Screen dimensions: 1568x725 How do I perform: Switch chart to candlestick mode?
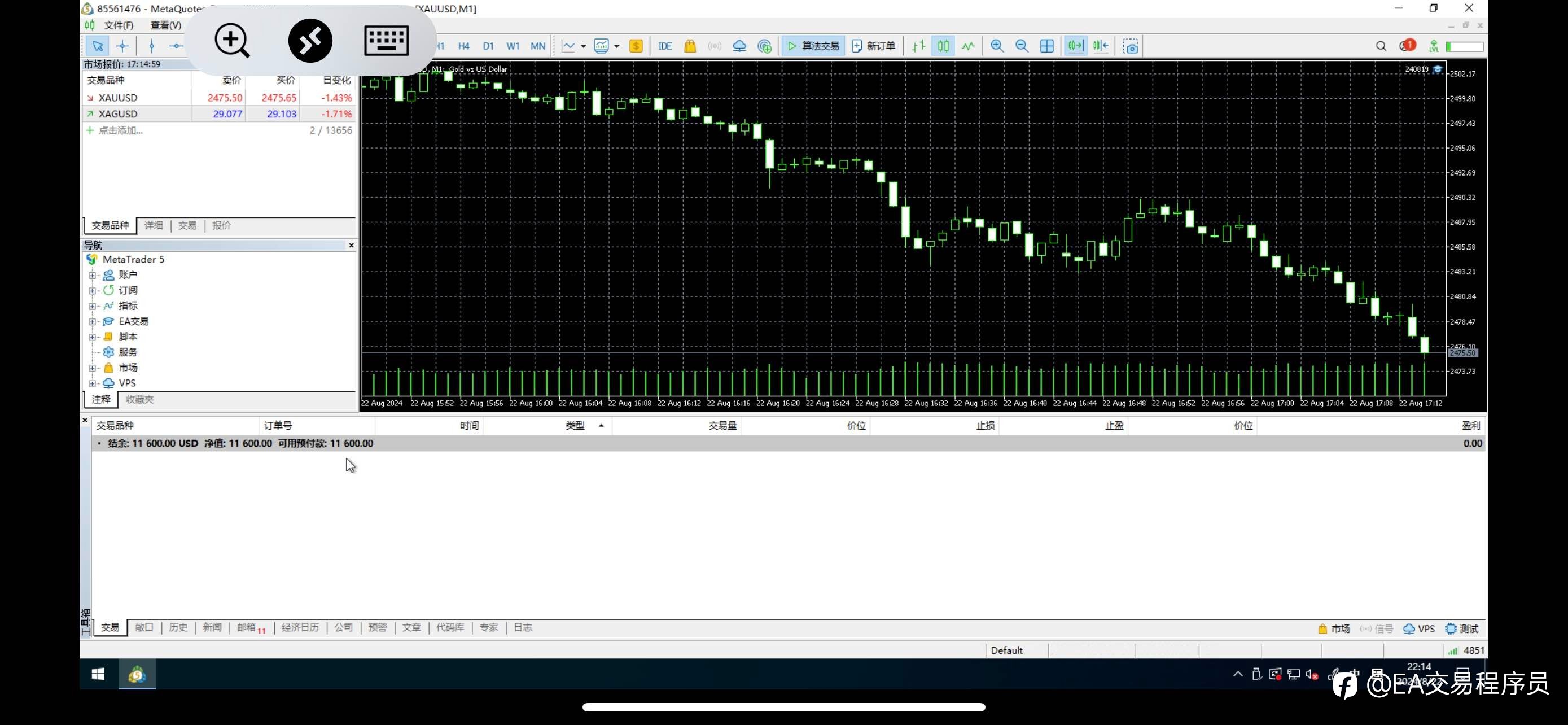(x=943, y=46)
